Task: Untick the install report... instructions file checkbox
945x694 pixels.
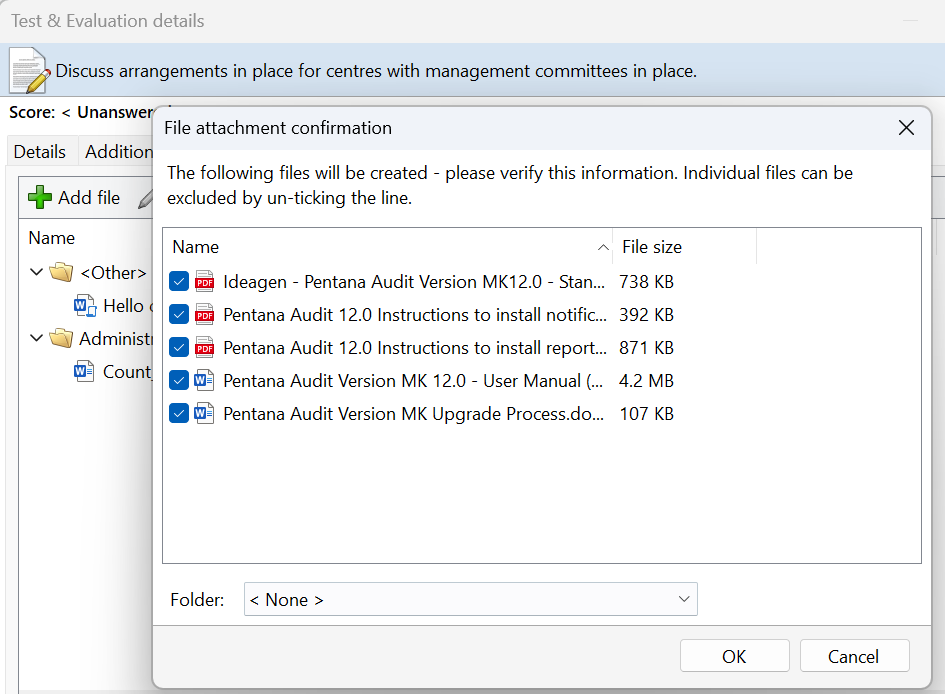Action: 179,348
